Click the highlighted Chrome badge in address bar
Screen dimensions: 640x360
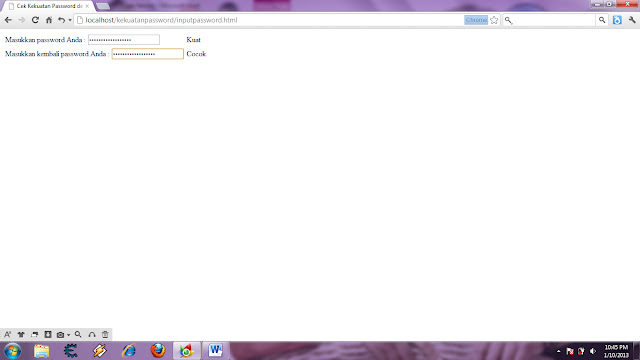tap(476, 20)
